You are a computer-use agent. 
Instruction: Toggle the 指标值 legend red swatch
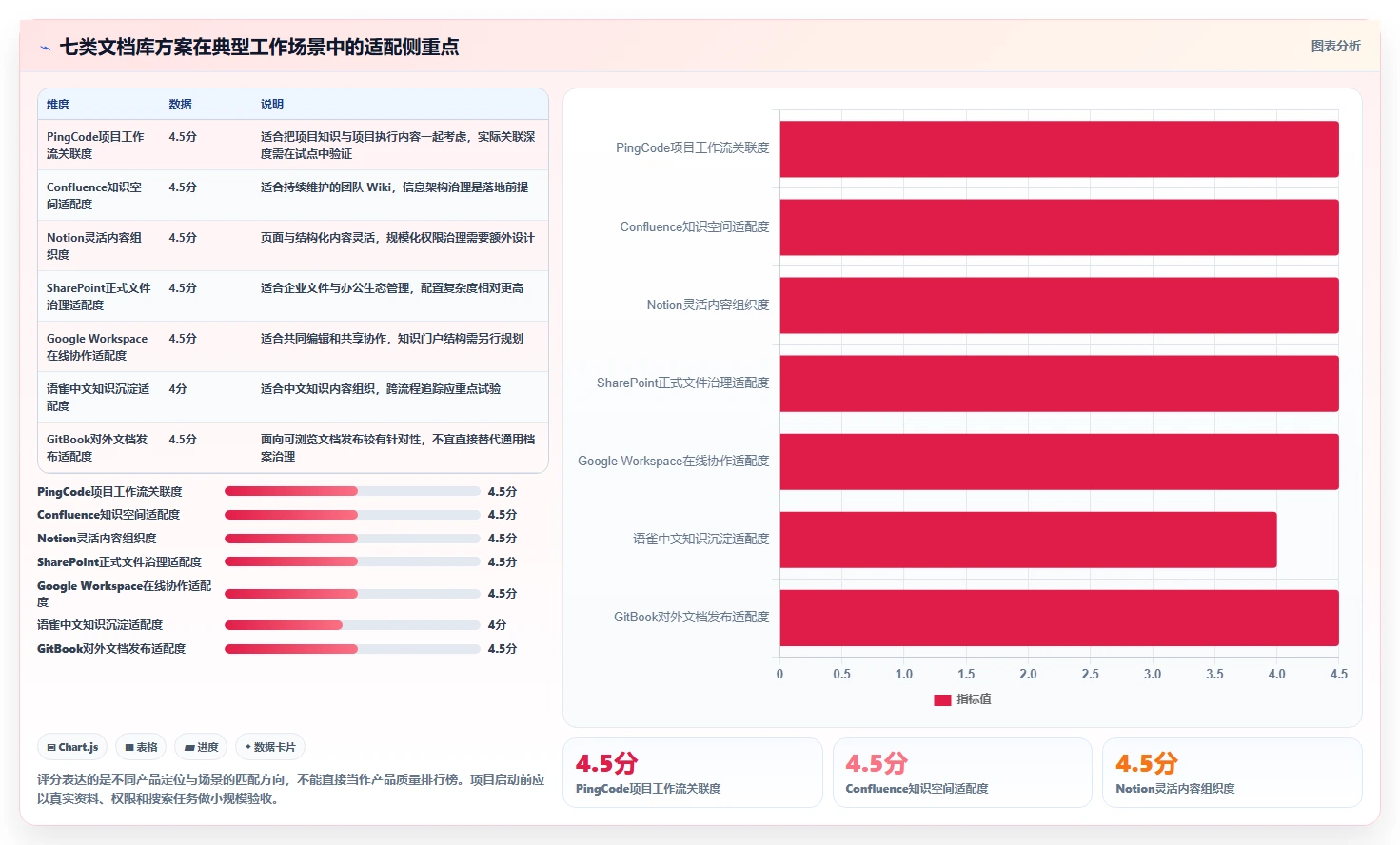point(942,699)
